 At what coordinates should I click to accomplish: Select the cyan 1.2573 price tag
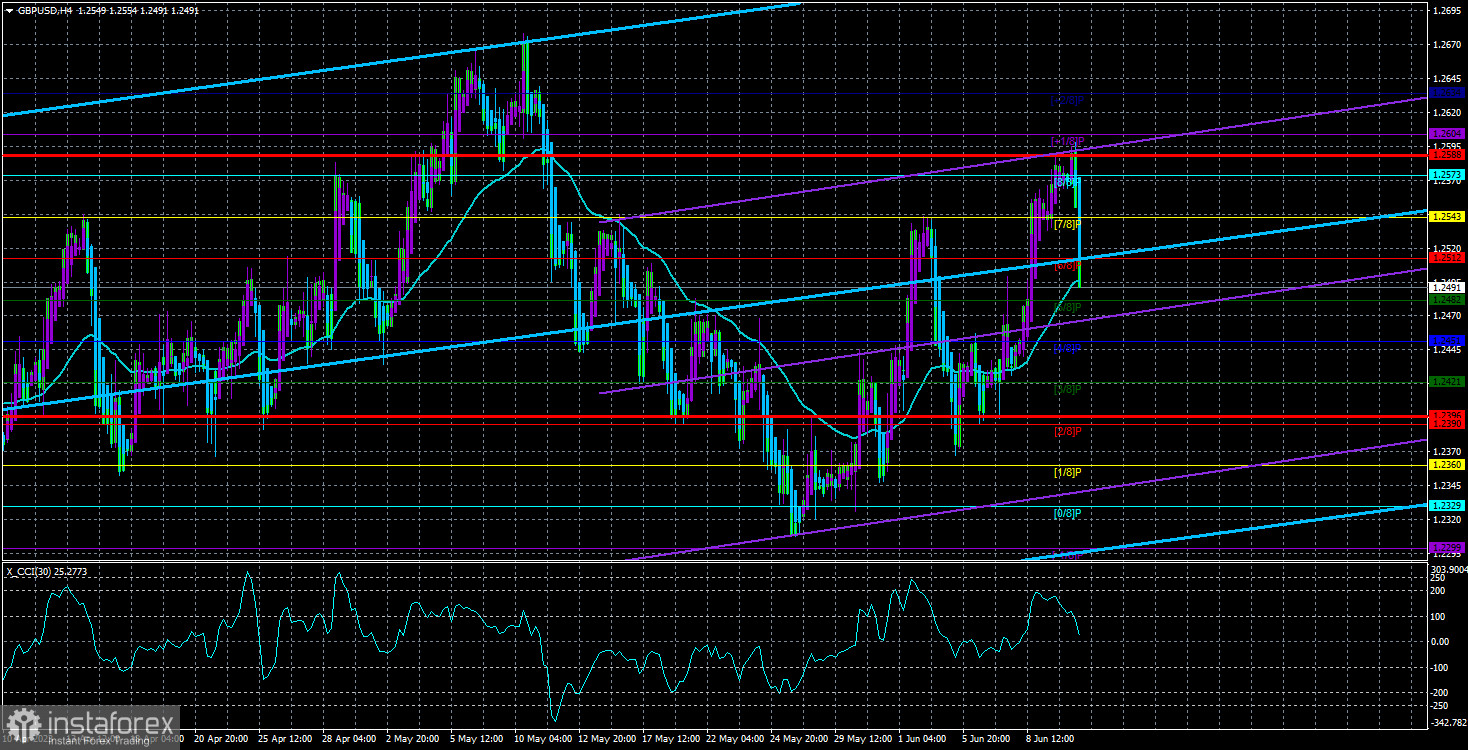point(1447,175)
